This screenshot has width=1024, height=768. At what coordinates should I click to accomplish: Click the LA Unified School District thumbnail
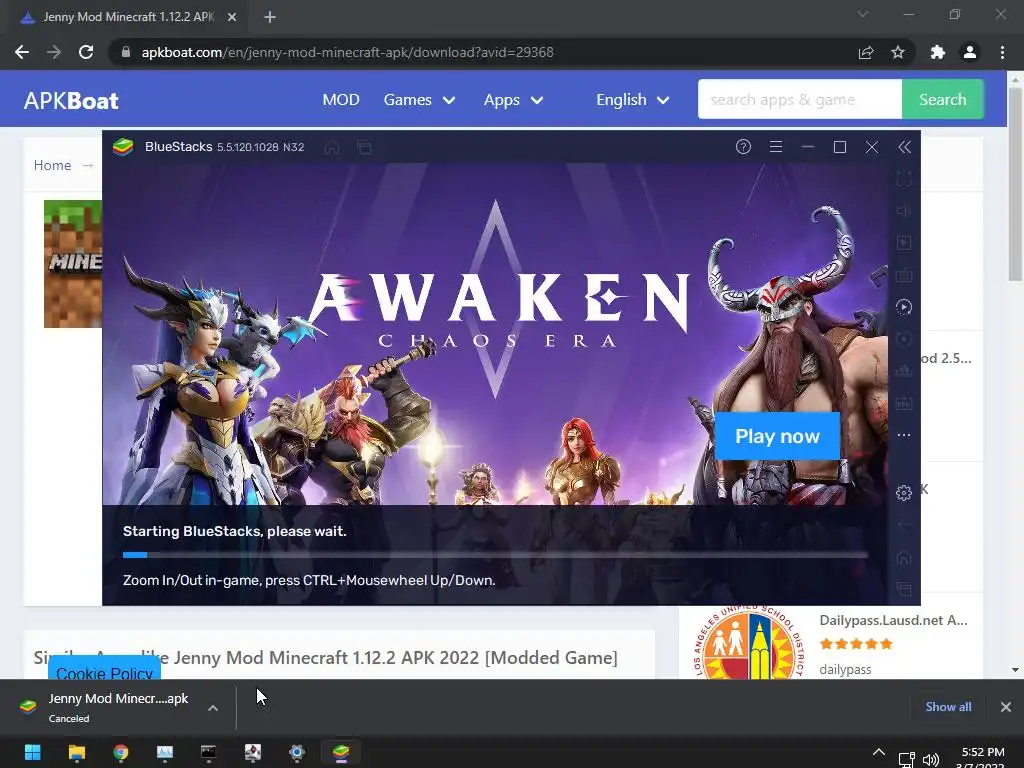point(749,642)
